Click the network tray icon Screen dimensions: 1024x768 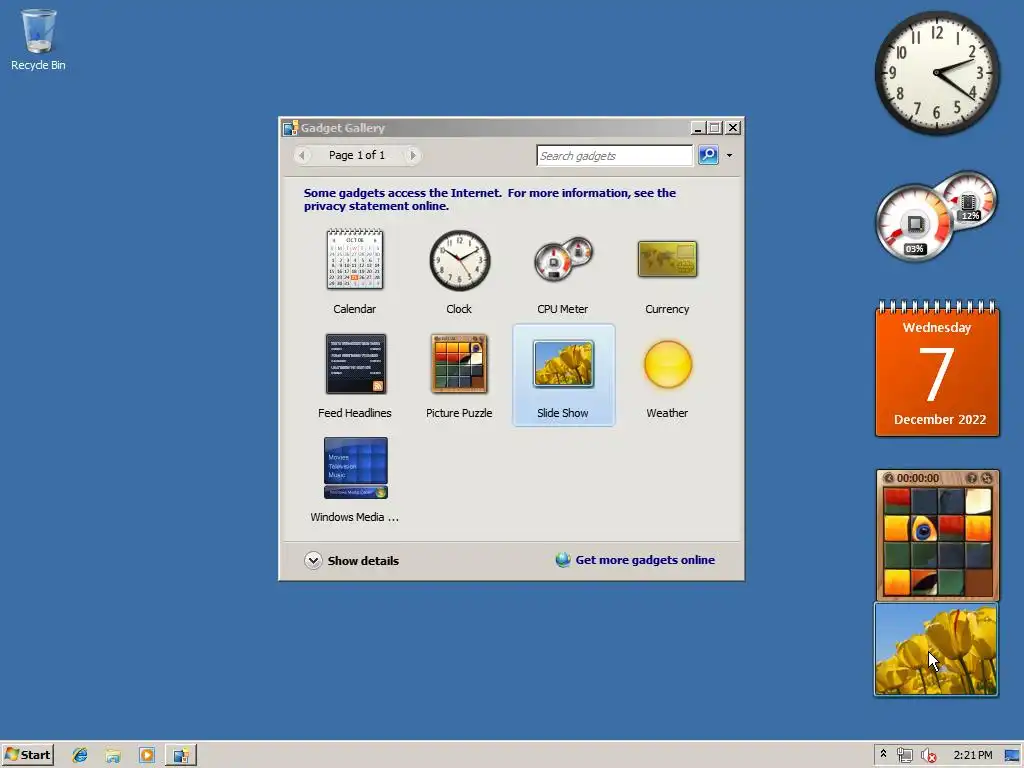(x=904, y=755)
